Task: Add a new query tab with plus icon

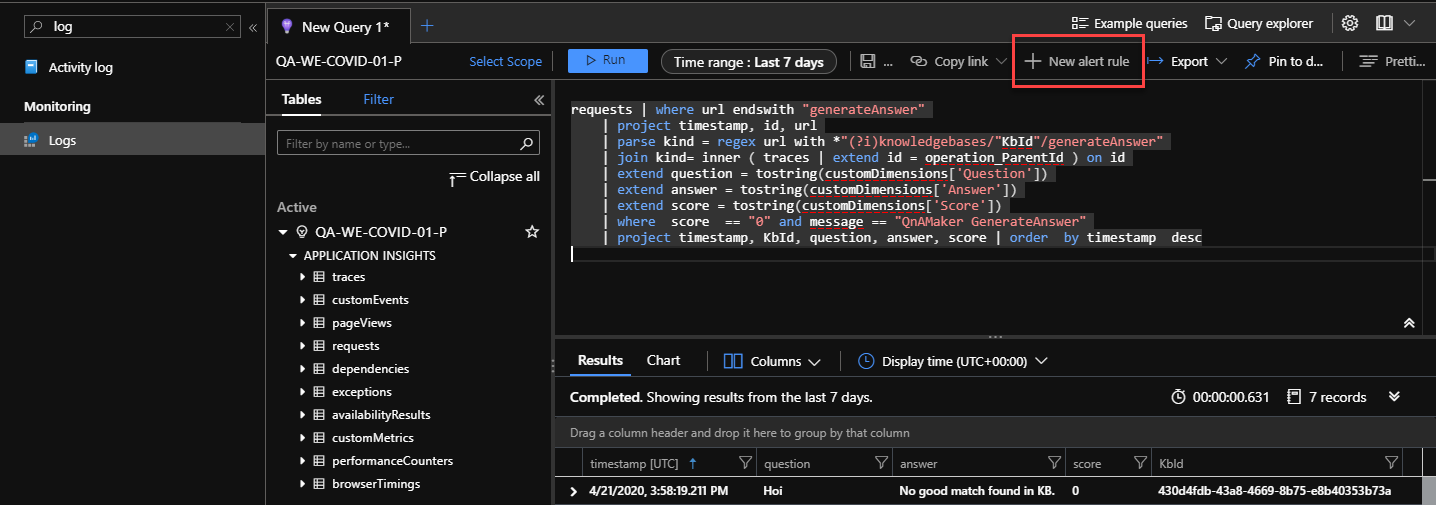Action: tap(427, 26)
